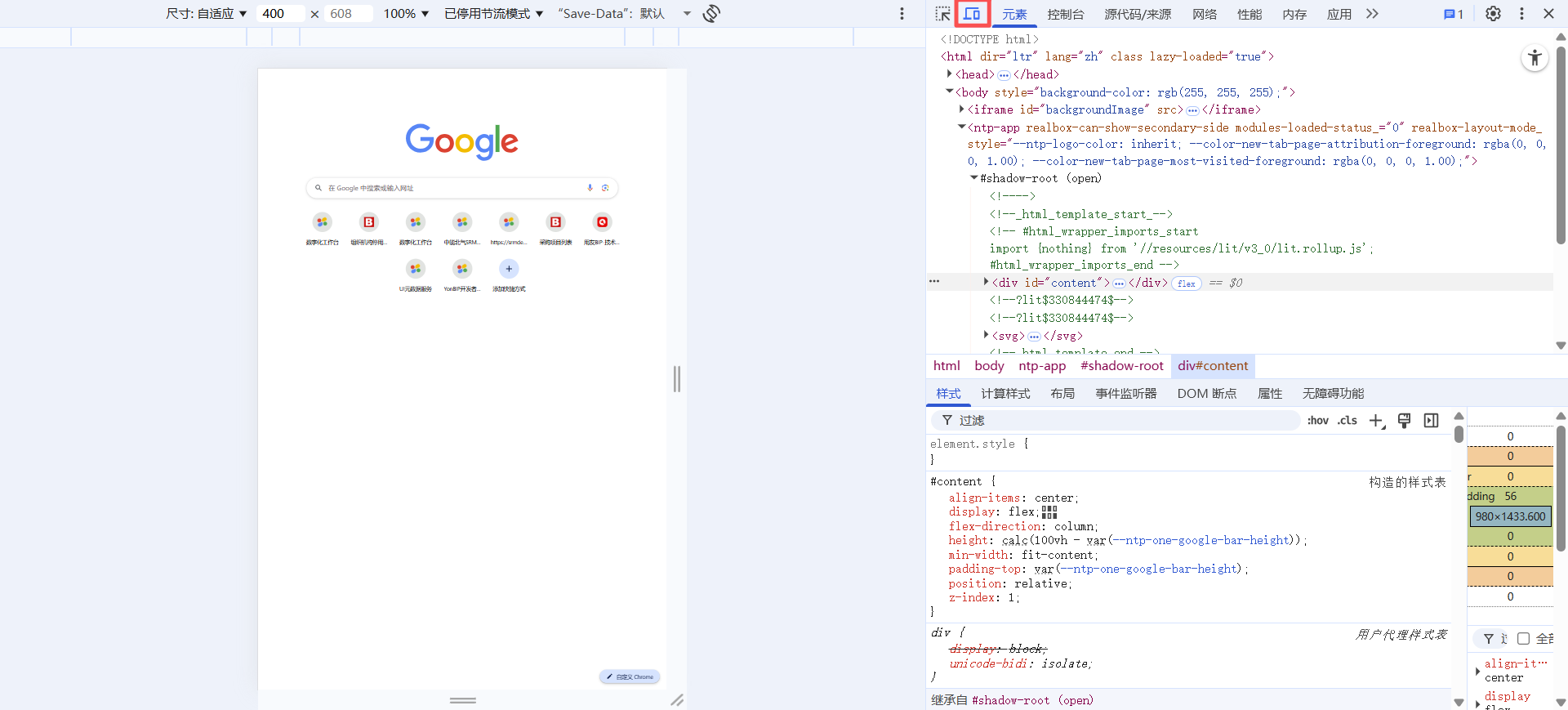Switch to the 控制台 tab
The height and width of the screenshot is (710, 1568).
1065,14
